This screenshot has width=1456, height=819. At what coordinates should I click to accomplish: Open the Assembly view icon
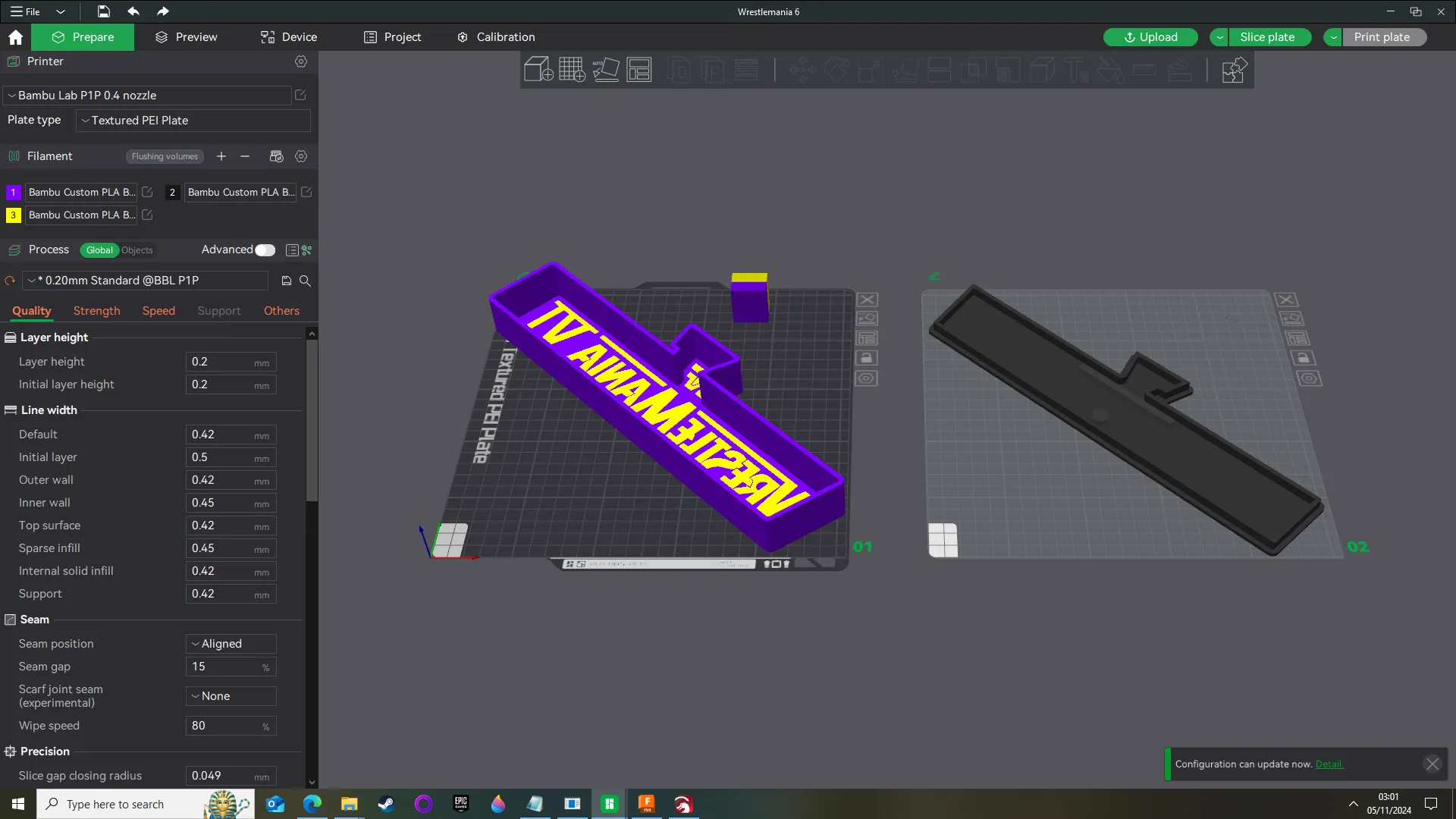click(x=1234, y=70)
